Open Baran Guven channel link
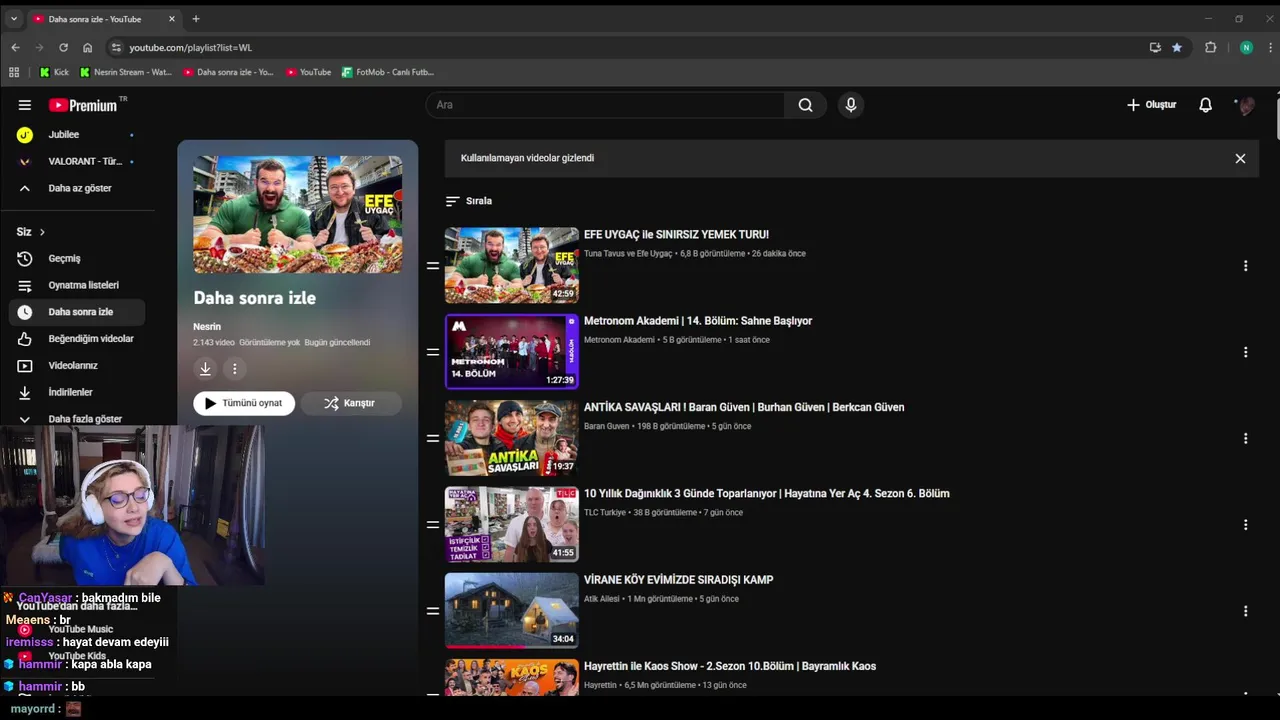 (607, 427)
